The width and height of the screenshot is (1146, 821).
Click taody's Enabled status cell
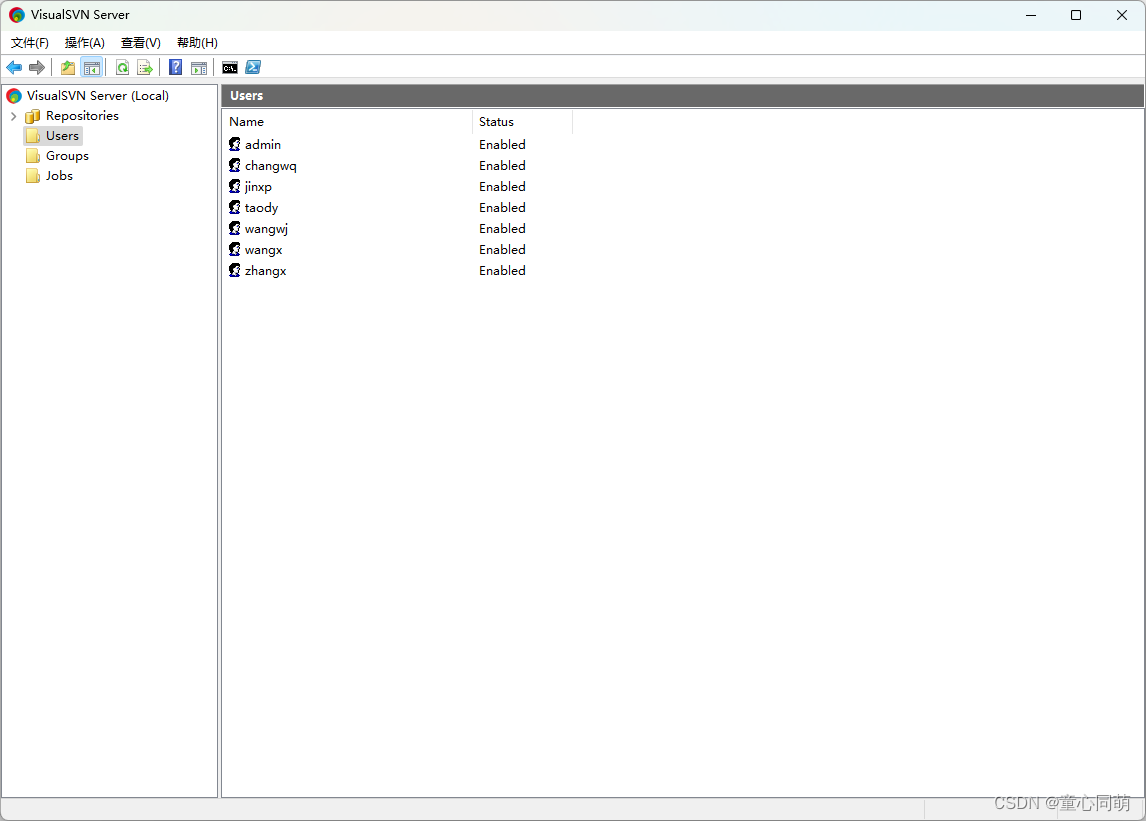(502, 208)
